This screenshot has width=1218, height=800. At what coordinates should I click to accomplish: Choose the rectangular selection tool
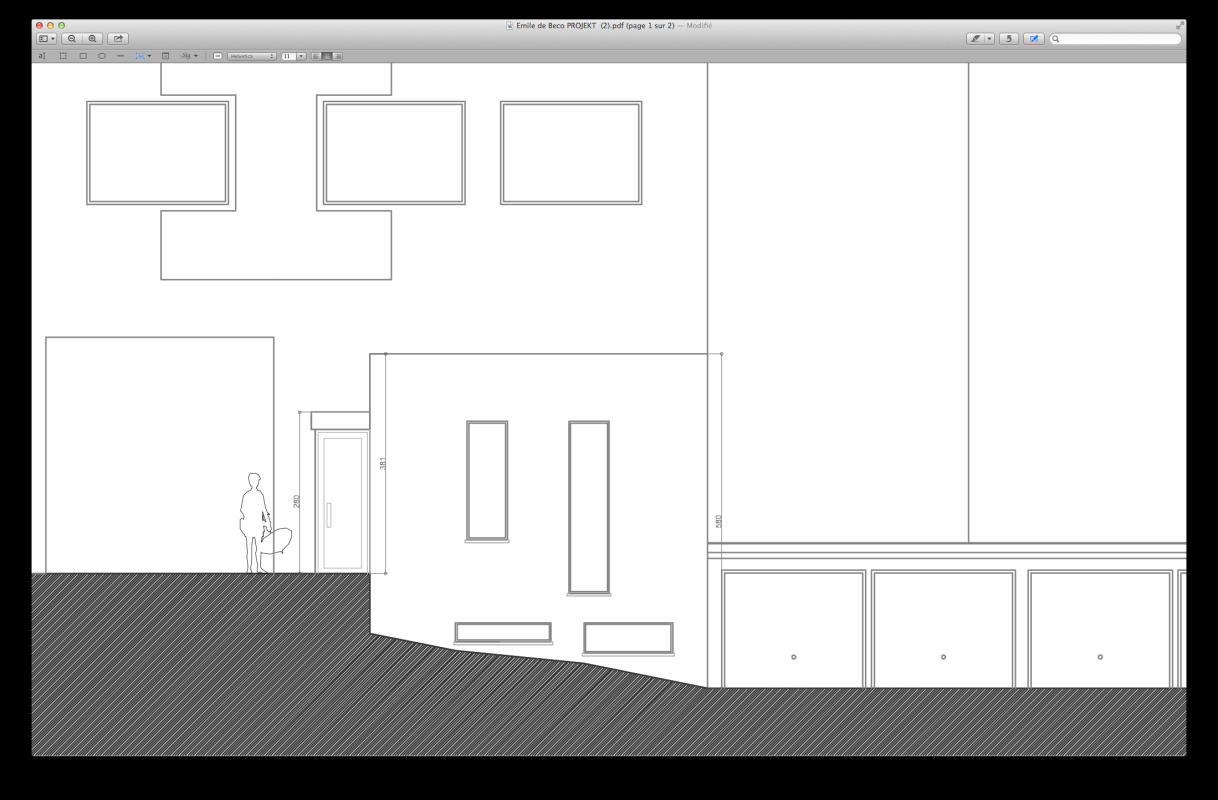click(x=63, y=56)
